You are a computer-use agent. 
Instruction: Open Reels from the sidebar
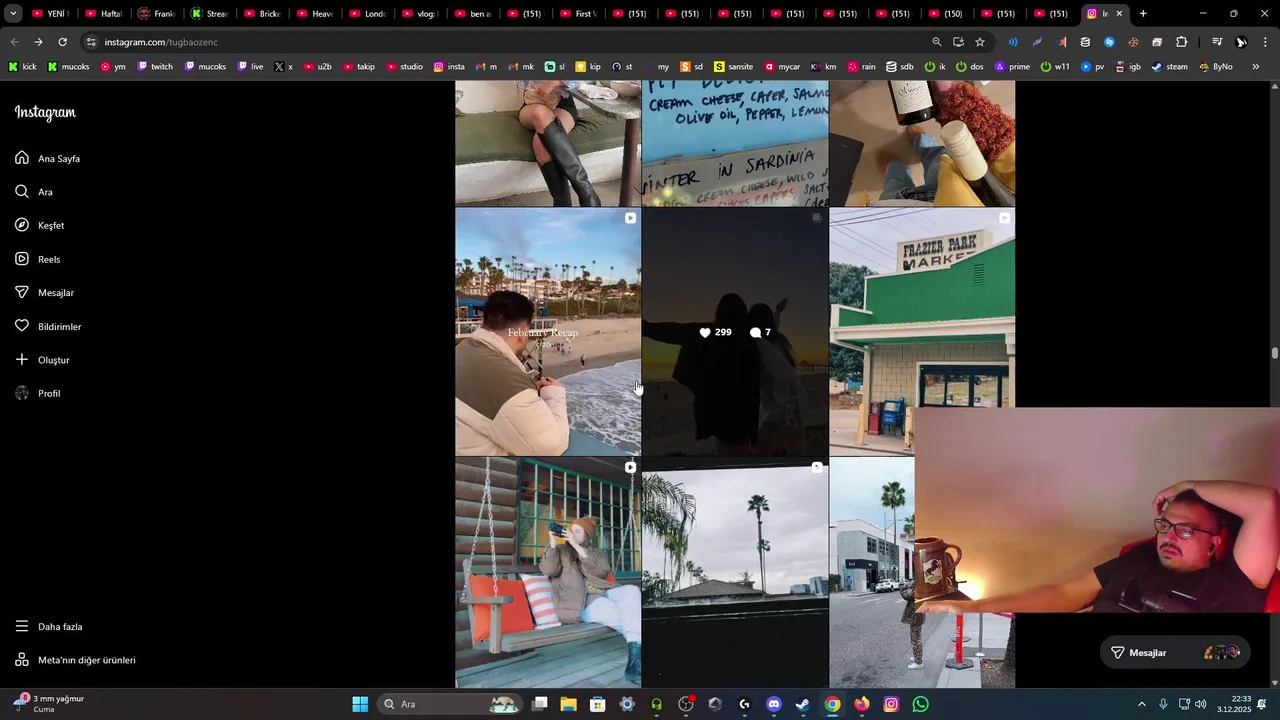pos(38,259)
